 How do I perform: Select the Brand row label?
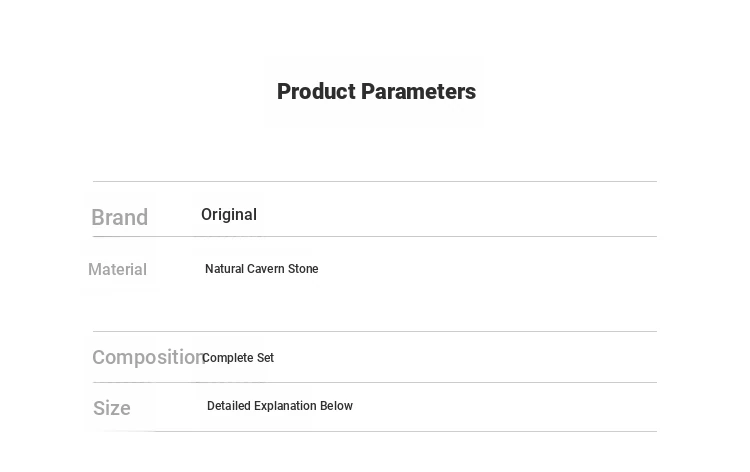(120, 217)
